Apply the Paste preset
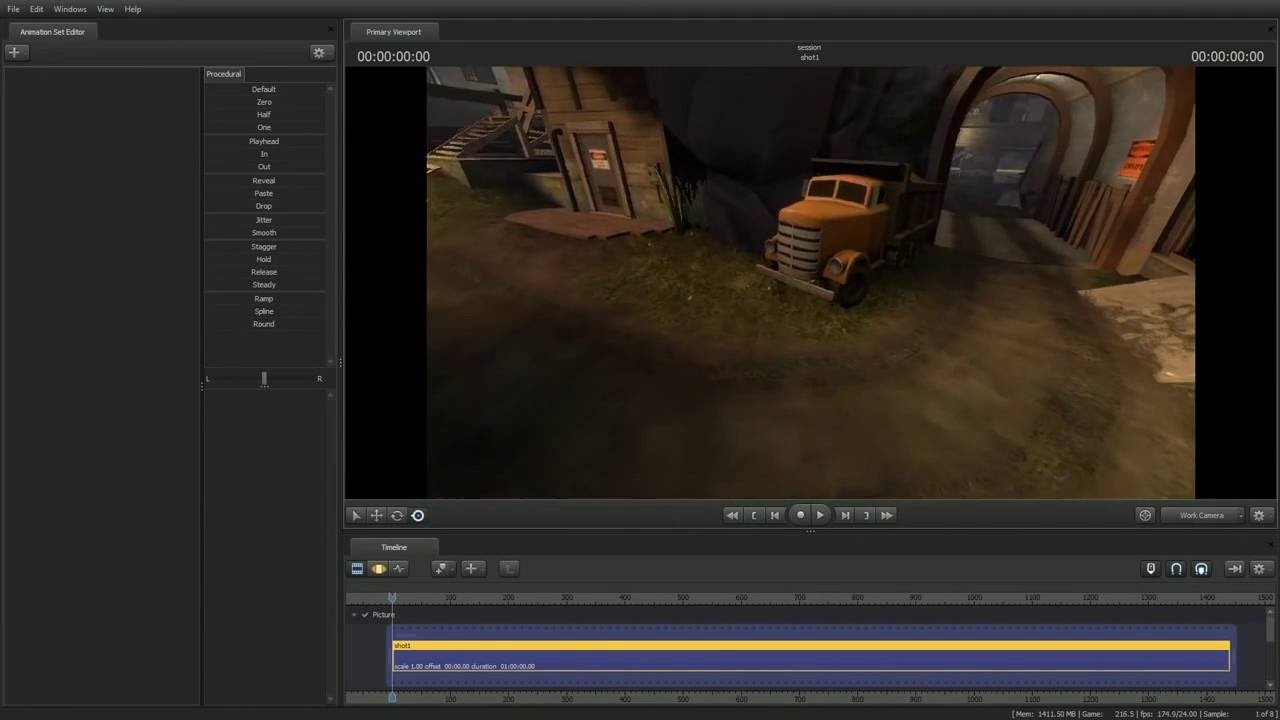Viewport: 1280px width, 720px height. 264,193
